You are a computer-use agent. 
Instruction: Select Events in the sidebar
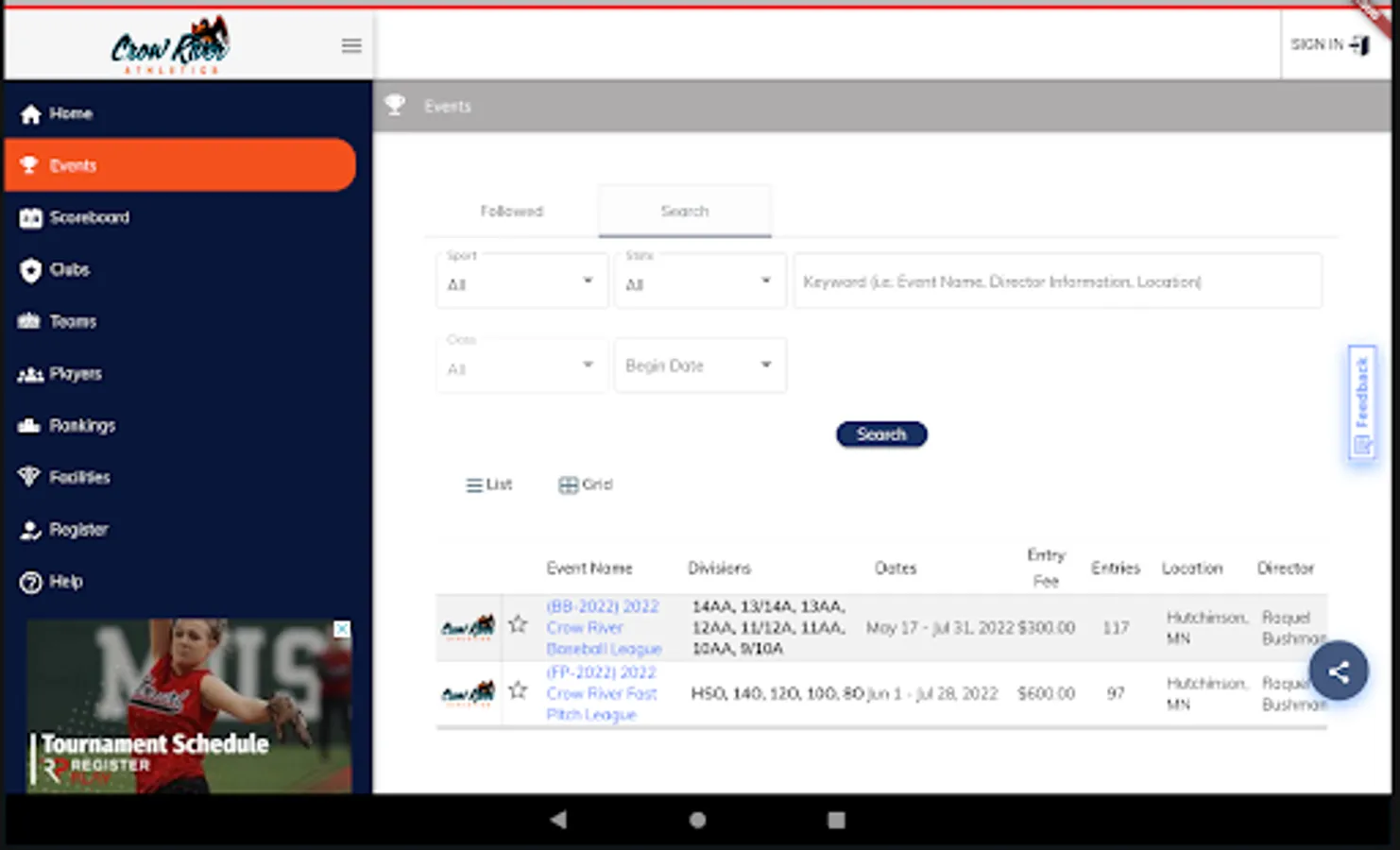coord(179,165)
